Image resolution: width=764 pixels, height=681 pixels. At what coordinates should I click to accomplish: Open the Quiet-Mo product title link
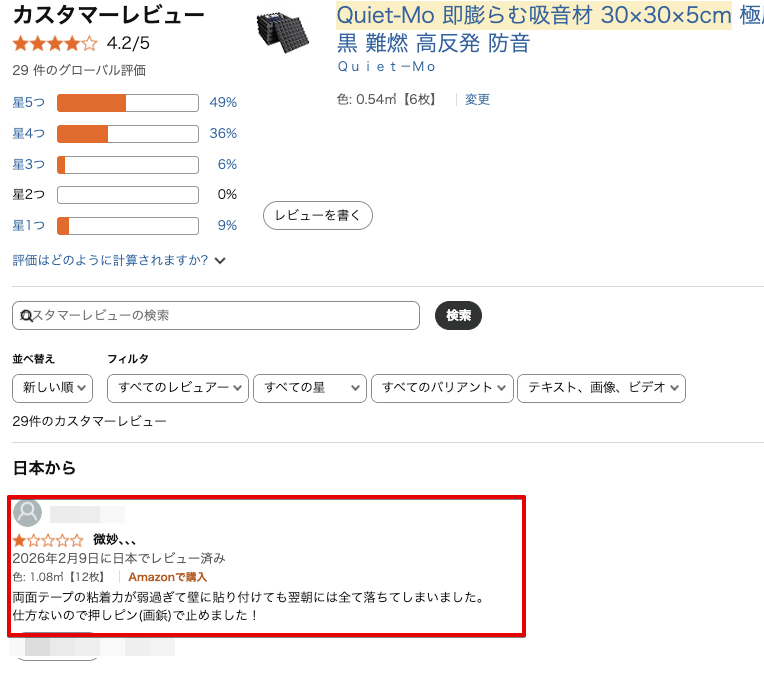click(x=550, y=29)
